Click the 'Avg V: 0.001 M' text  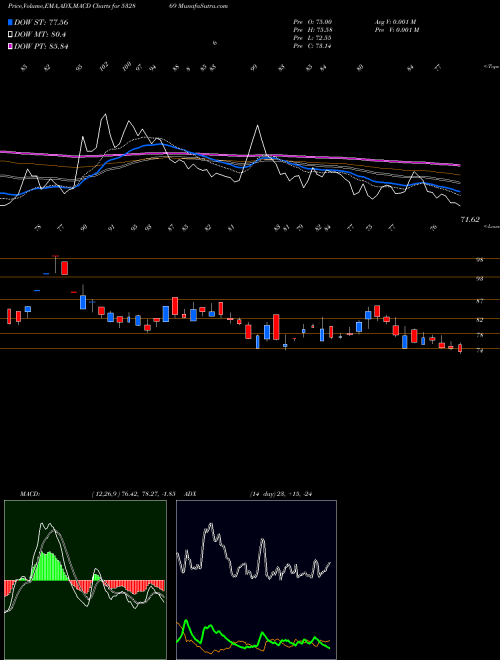[x=395, y=21]
